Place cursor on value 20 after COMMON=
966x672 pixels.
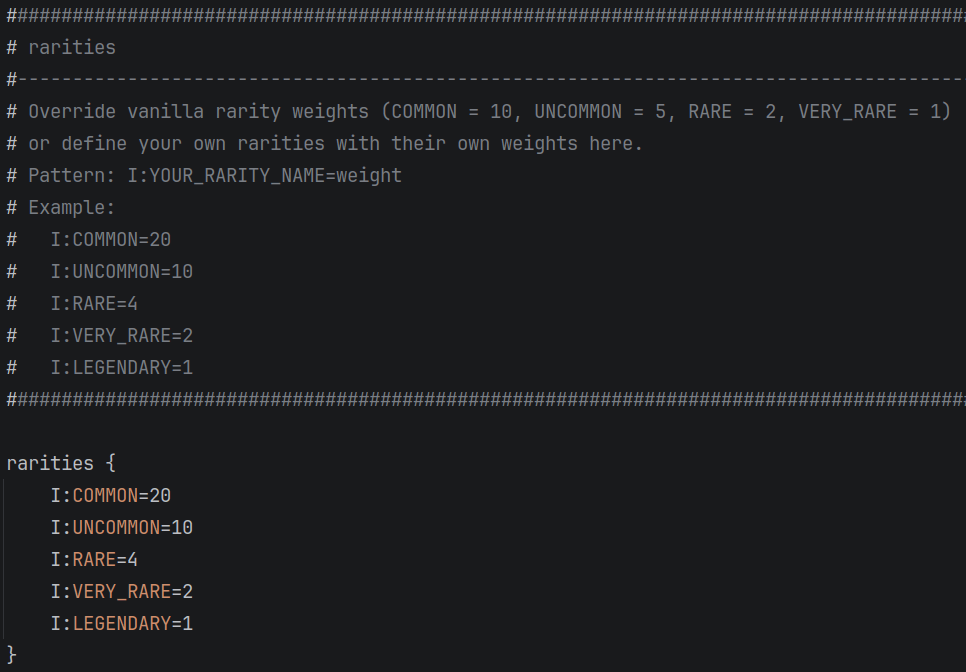coord(160,496)
